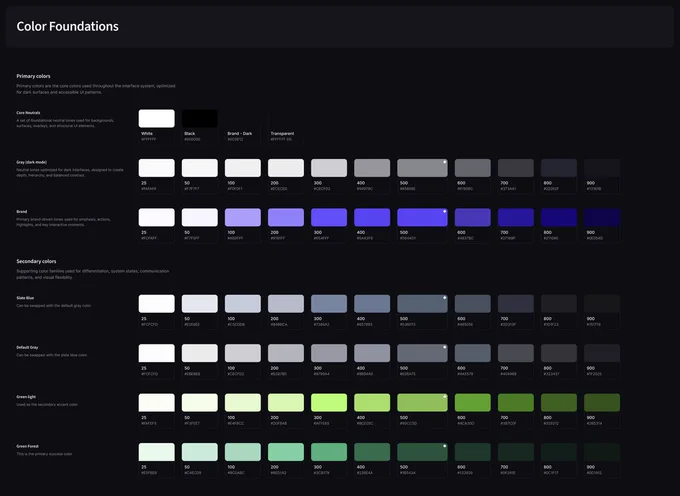Choose the Green light 900 swatch
680x496 pixels.
(x=602, y=402)
